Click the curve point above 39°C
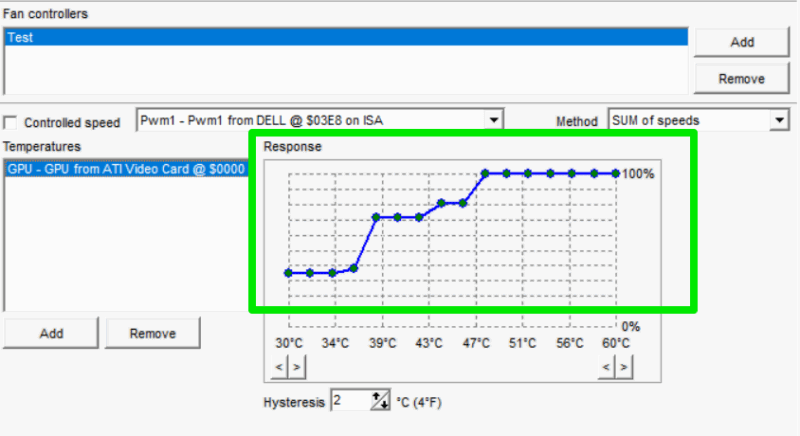The height and width of the screenshot is (436, 800). (376, 217)
